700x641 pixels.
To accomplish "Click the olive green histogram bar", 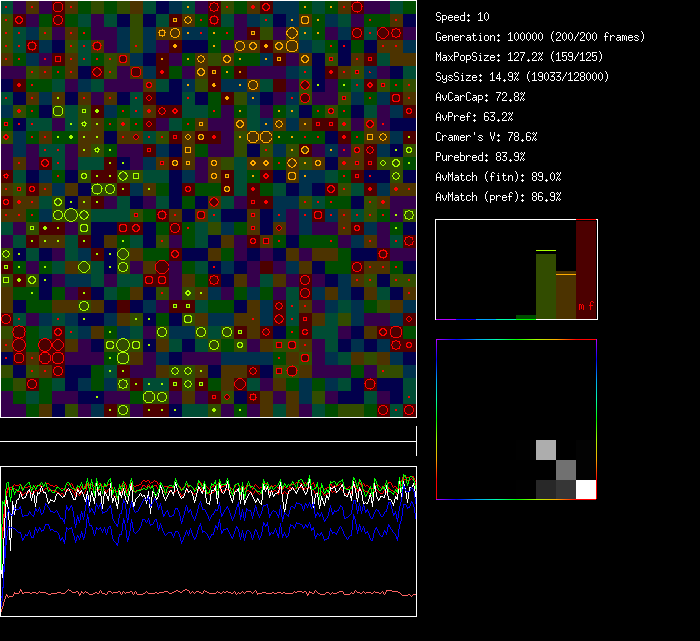I will click(x=545, y=285).
